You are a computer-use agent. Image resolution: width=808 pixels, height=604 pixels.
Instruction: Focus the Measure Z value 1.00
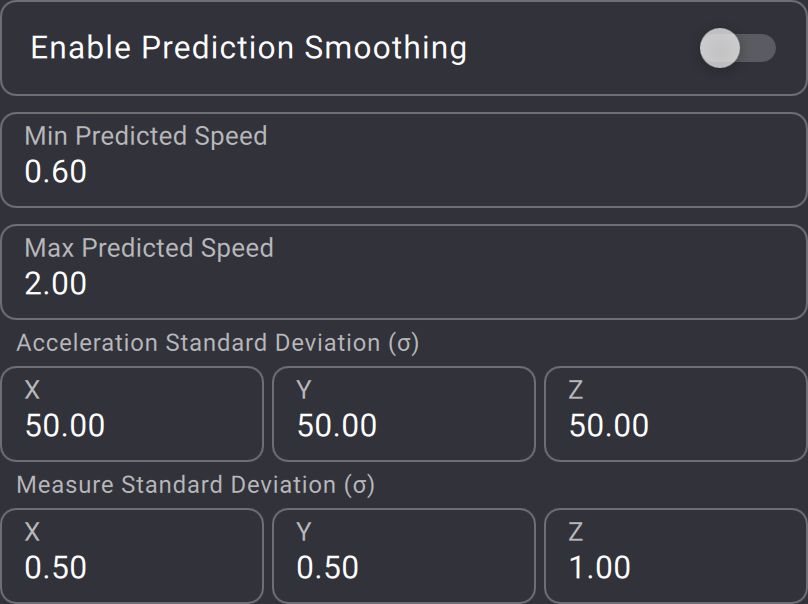600,568
